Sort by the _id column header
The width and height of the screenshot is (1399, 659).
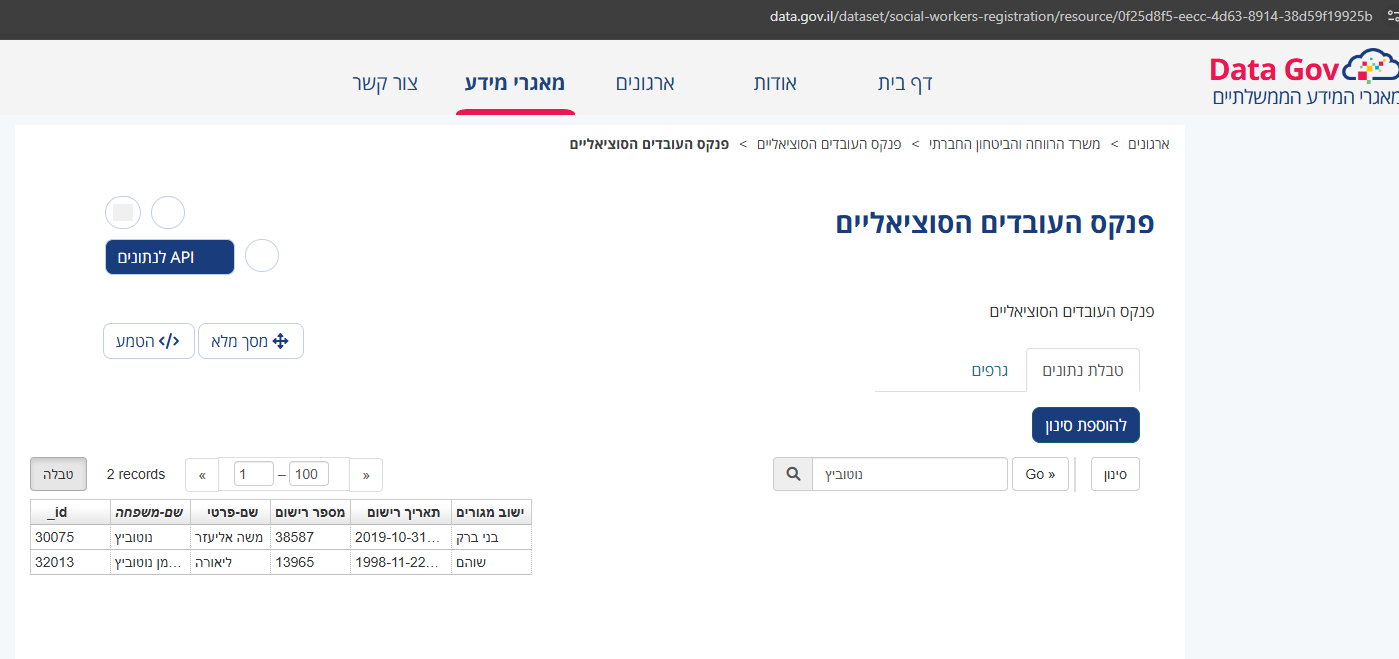click(x=57, y=512)
